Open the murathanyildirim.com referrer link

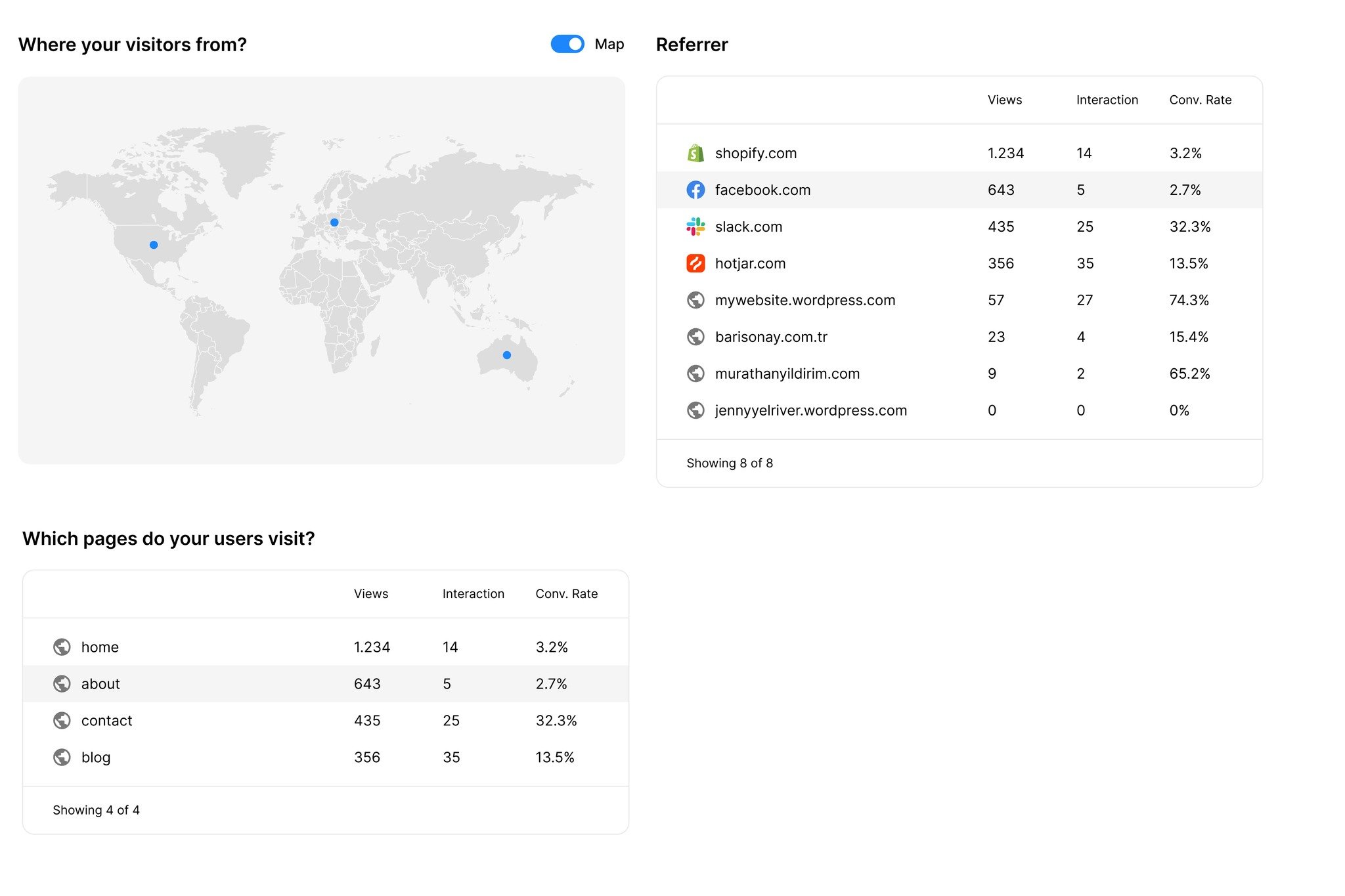(x=787, y=373)
